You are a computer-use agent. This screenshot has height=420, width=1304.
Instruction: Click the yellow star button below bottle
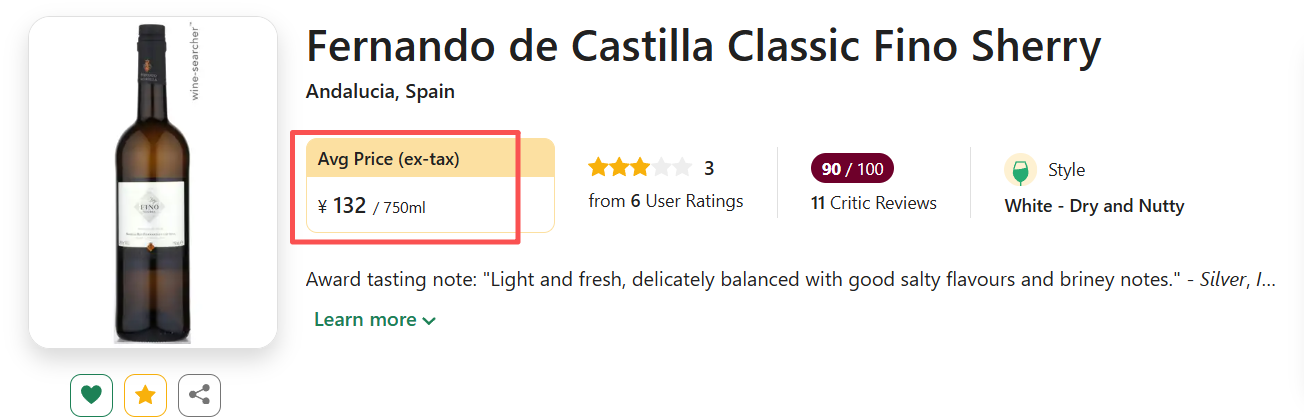coord(145,395)
